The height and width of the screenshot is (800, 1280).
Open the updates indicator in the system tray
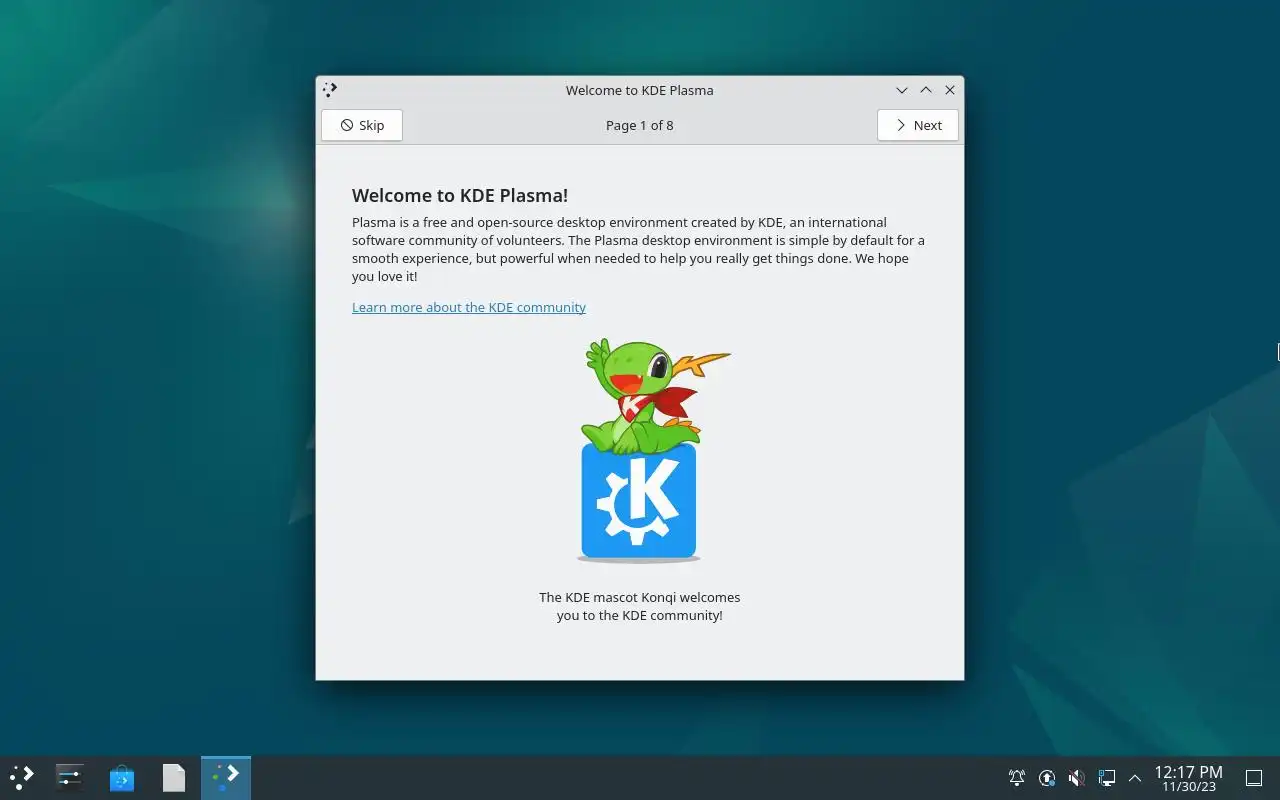[x=1047, y=777]
